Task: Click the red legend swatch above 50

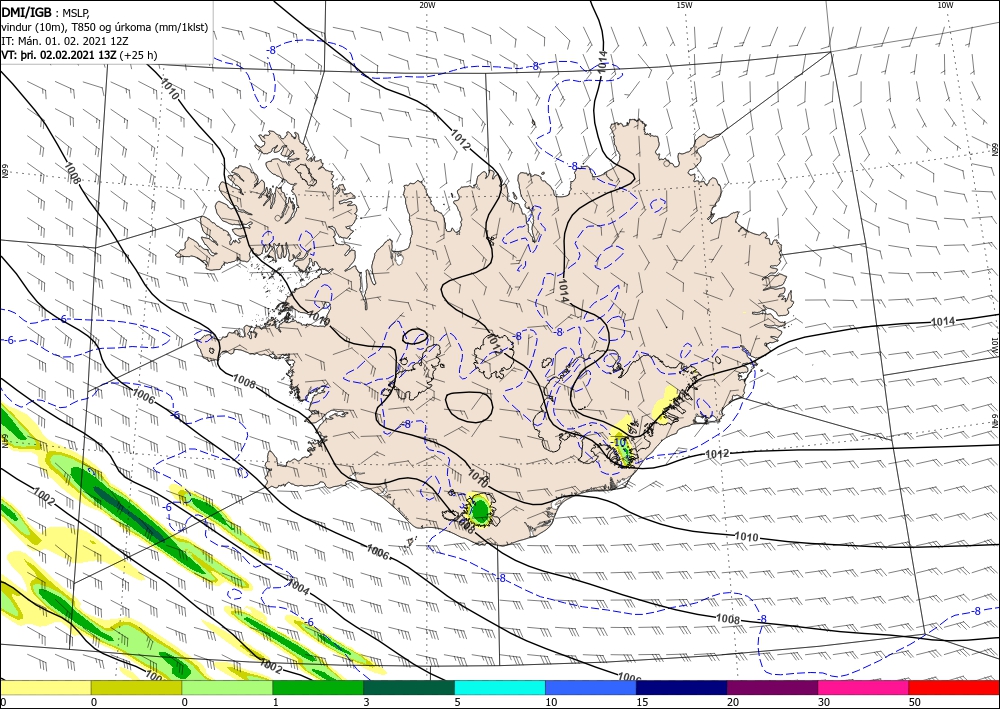Action: [954, 688]
